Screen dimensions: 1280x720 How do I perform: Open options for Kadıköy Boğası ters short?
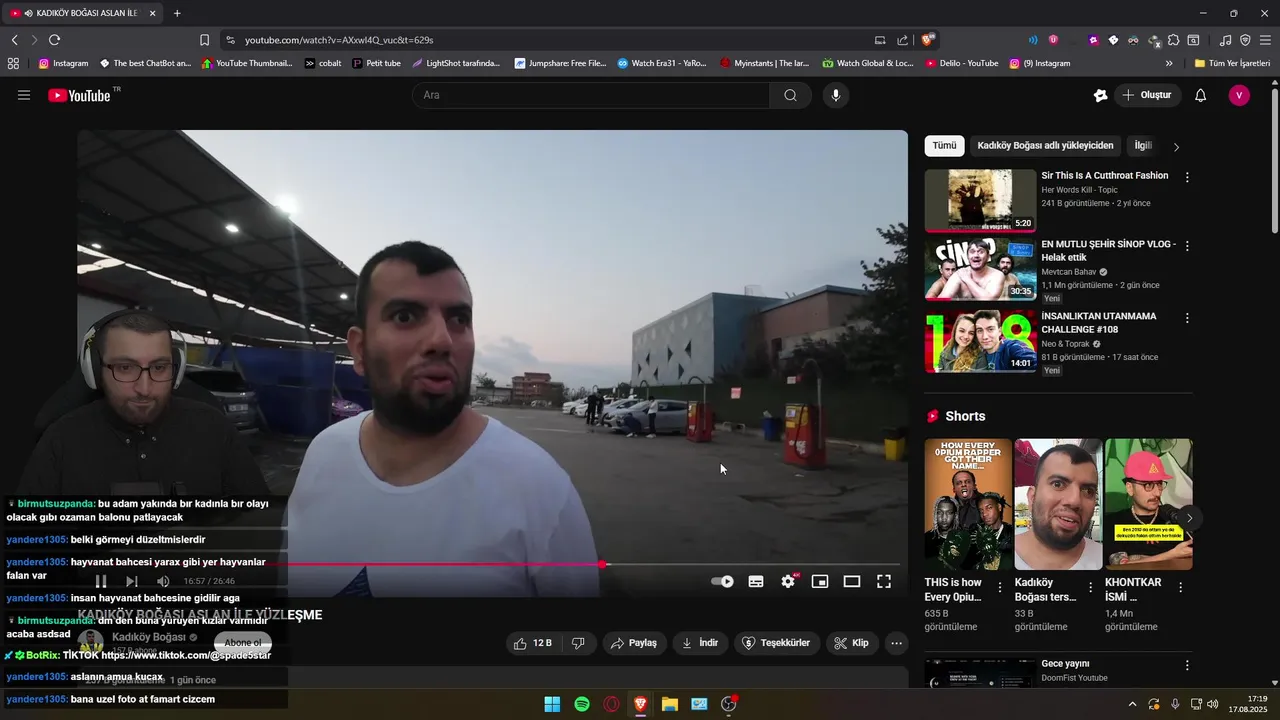[x=1090, y=588]
